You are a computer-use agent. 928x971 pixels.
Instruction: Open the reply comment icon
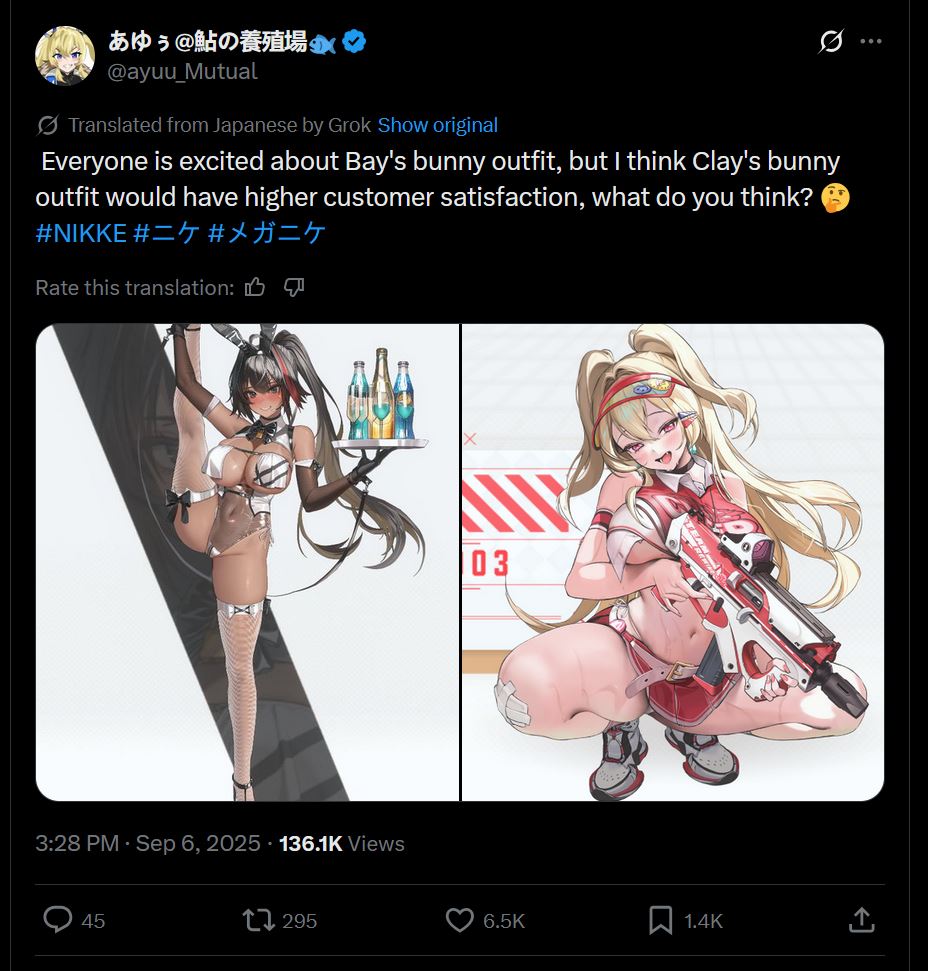click(x=58, y=920)
